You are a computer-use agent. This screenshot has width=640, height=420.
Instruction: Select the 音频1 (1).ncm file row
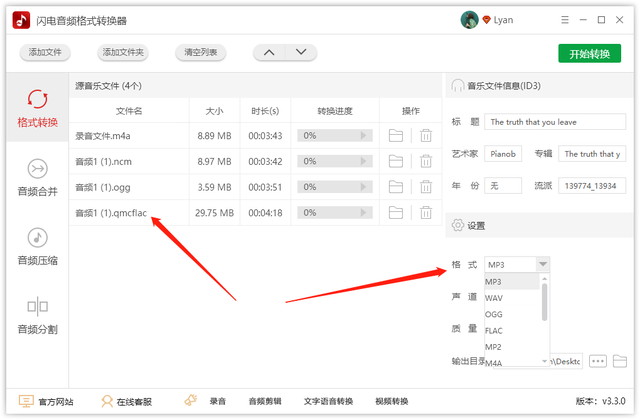(255, 161)
